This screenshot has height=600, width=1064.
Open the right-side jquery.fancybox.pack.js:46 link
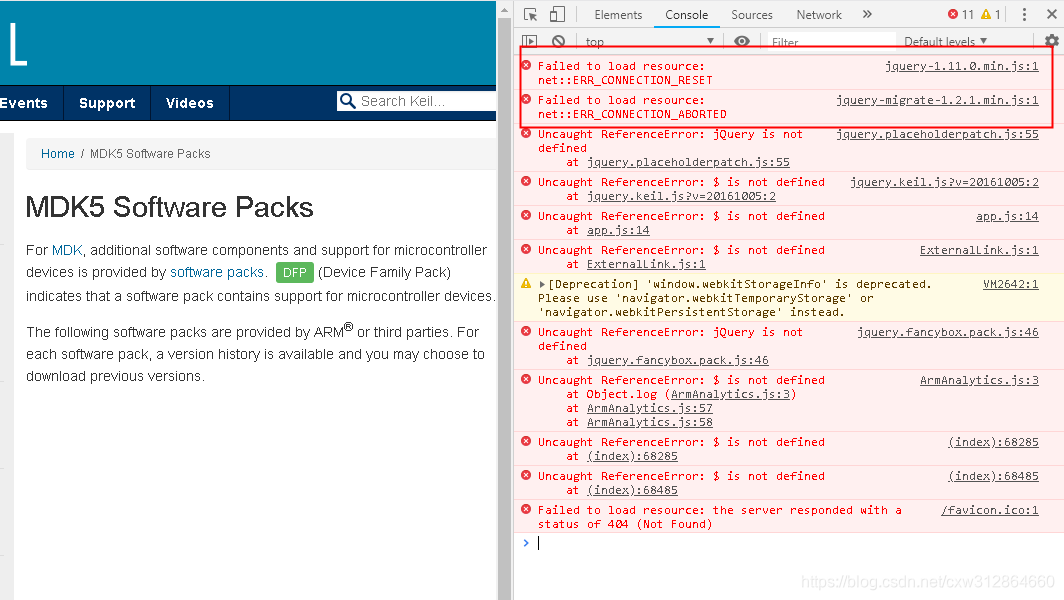point(947,332)
